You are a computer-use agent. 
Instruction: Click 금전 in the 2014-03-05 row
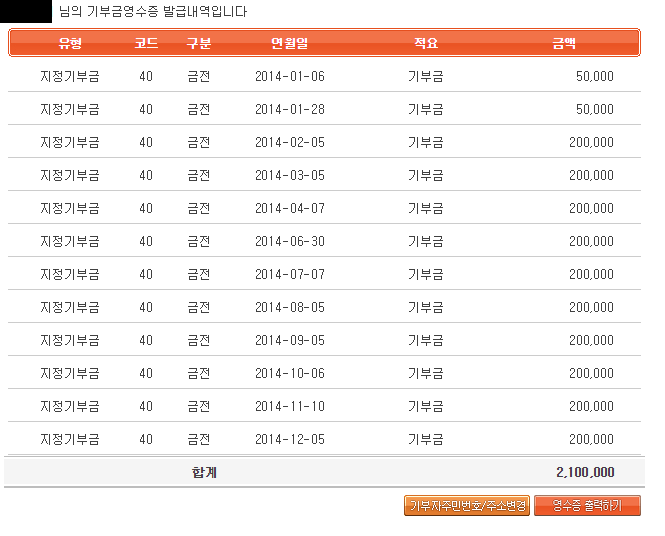tap(199, 176)
